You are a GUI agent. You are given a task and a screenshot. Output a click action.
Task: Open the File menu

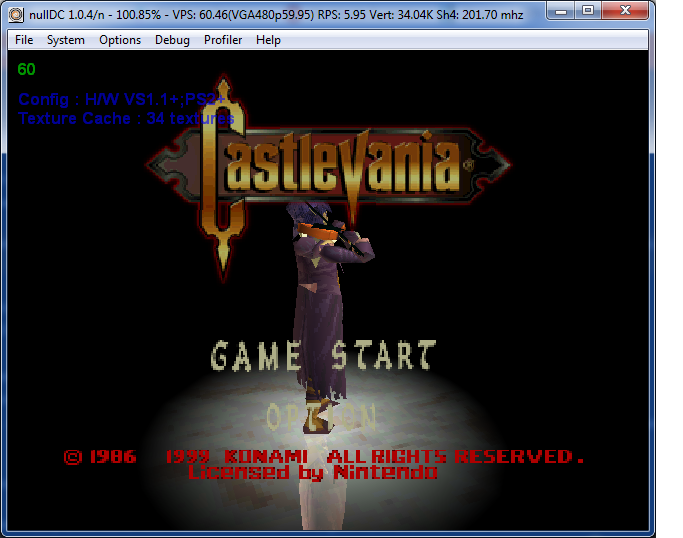[24, 40]
